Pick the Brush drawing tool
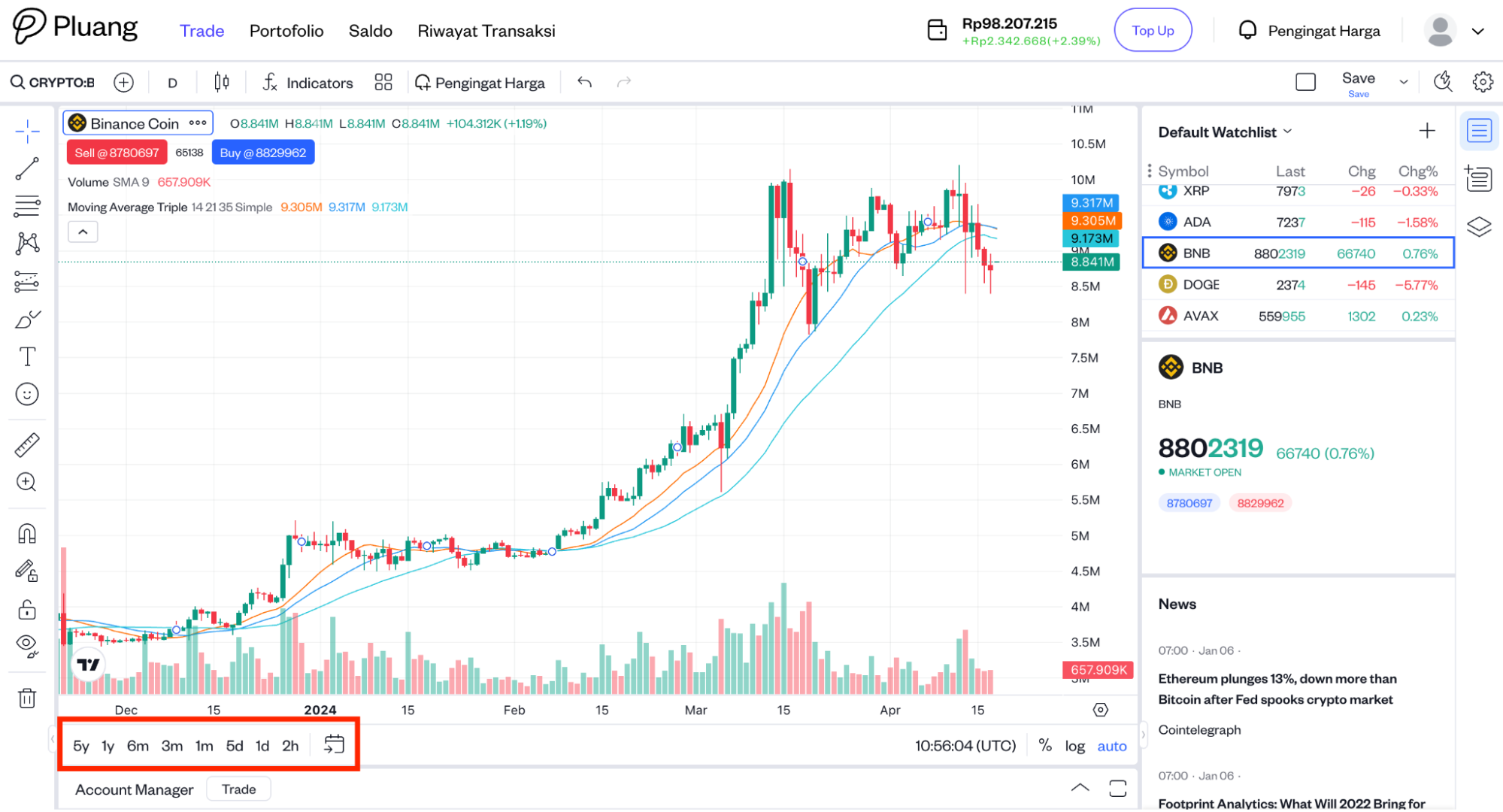This screenshot has width=1503, height=812. (x=27, y=319)
